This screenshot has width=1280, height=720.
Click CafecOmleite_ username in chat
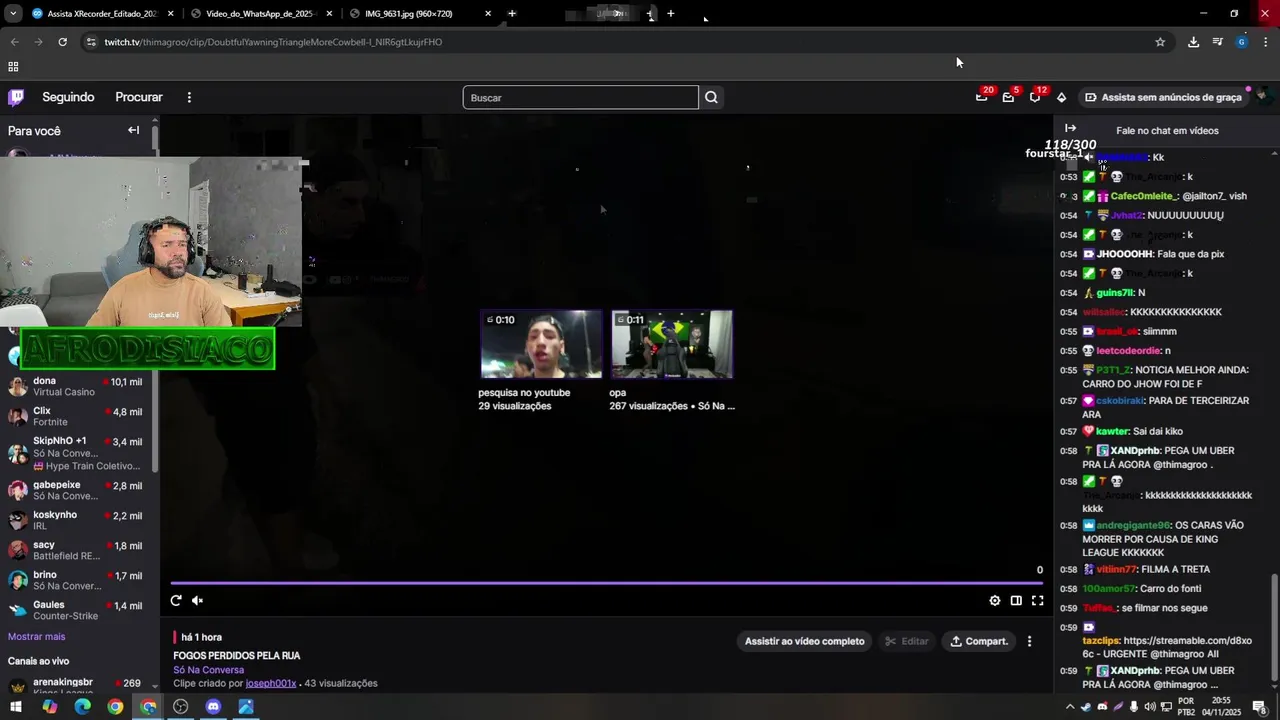pyautogui.click(x=1144, y=196)
